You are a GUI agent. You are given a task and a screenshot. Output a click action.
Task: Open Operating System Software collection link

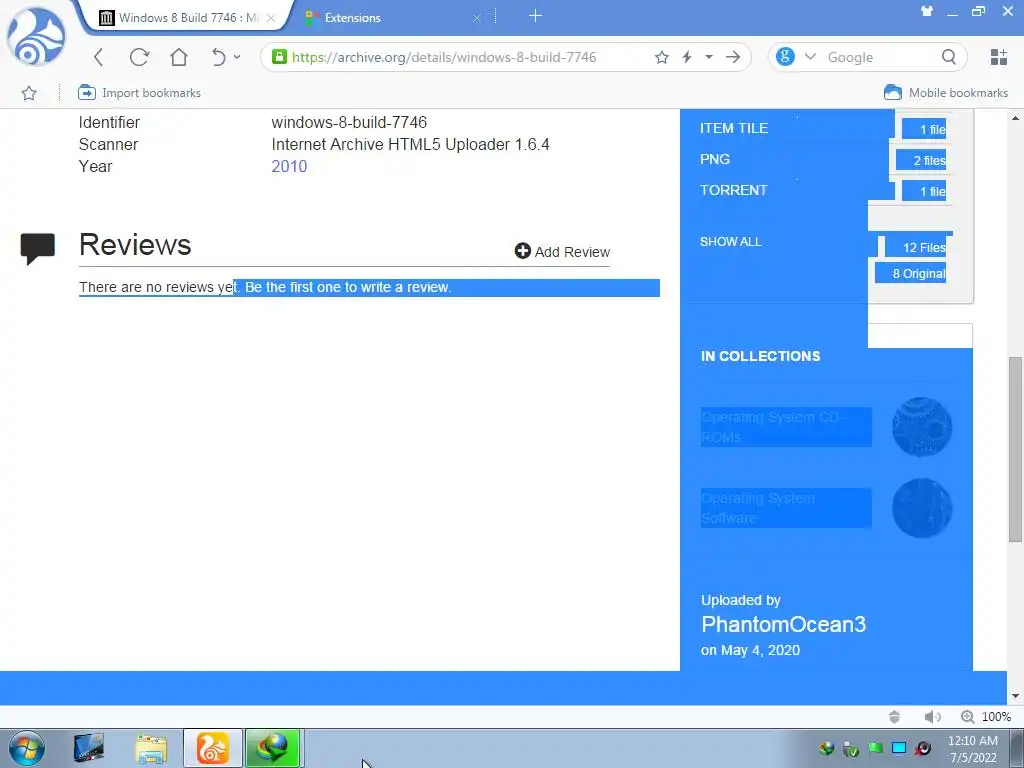[786, 508]
